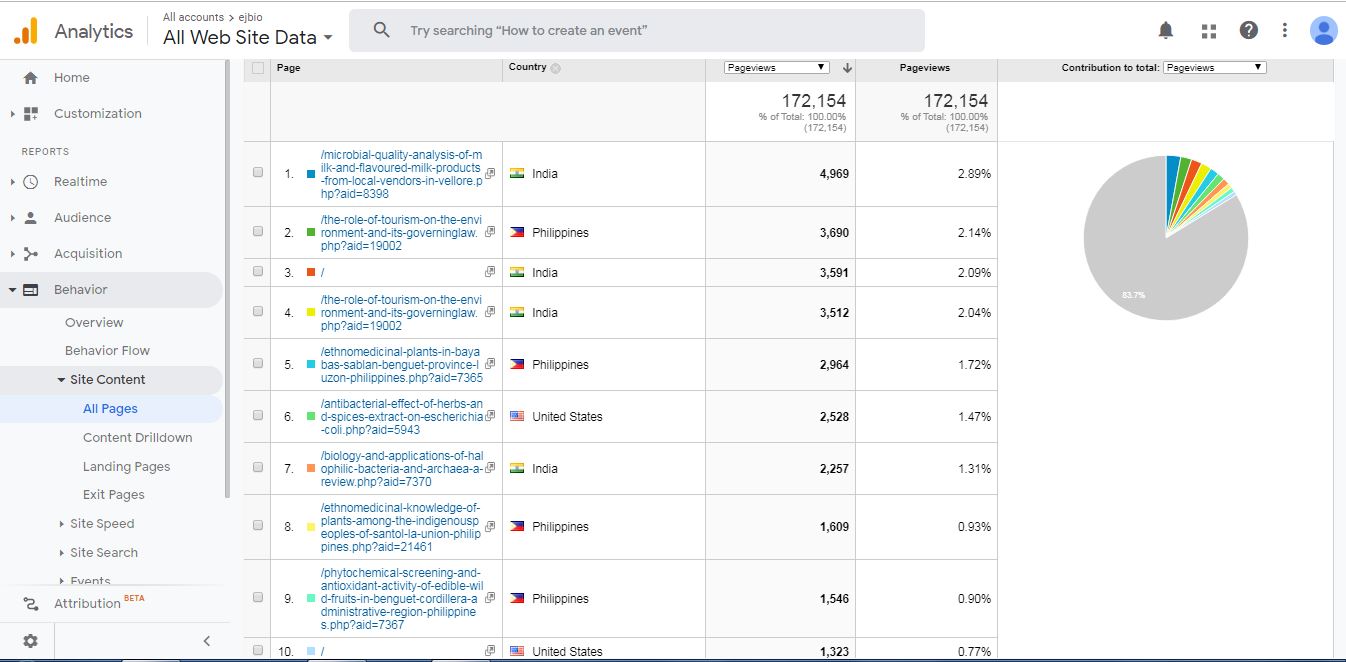Image resolution: width=1346 pixels, height=662 pixels.
Task: Open the Help question mark icon
Action: pos(1249,30)
